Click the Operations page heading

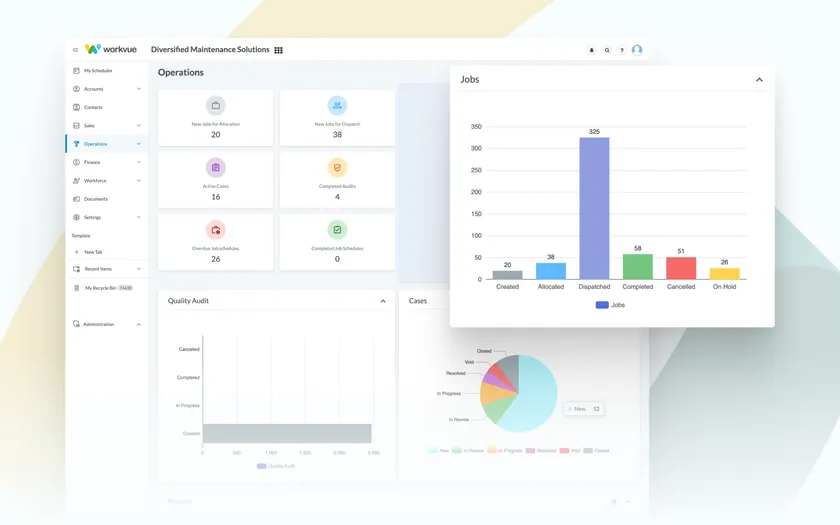[181, 72]
